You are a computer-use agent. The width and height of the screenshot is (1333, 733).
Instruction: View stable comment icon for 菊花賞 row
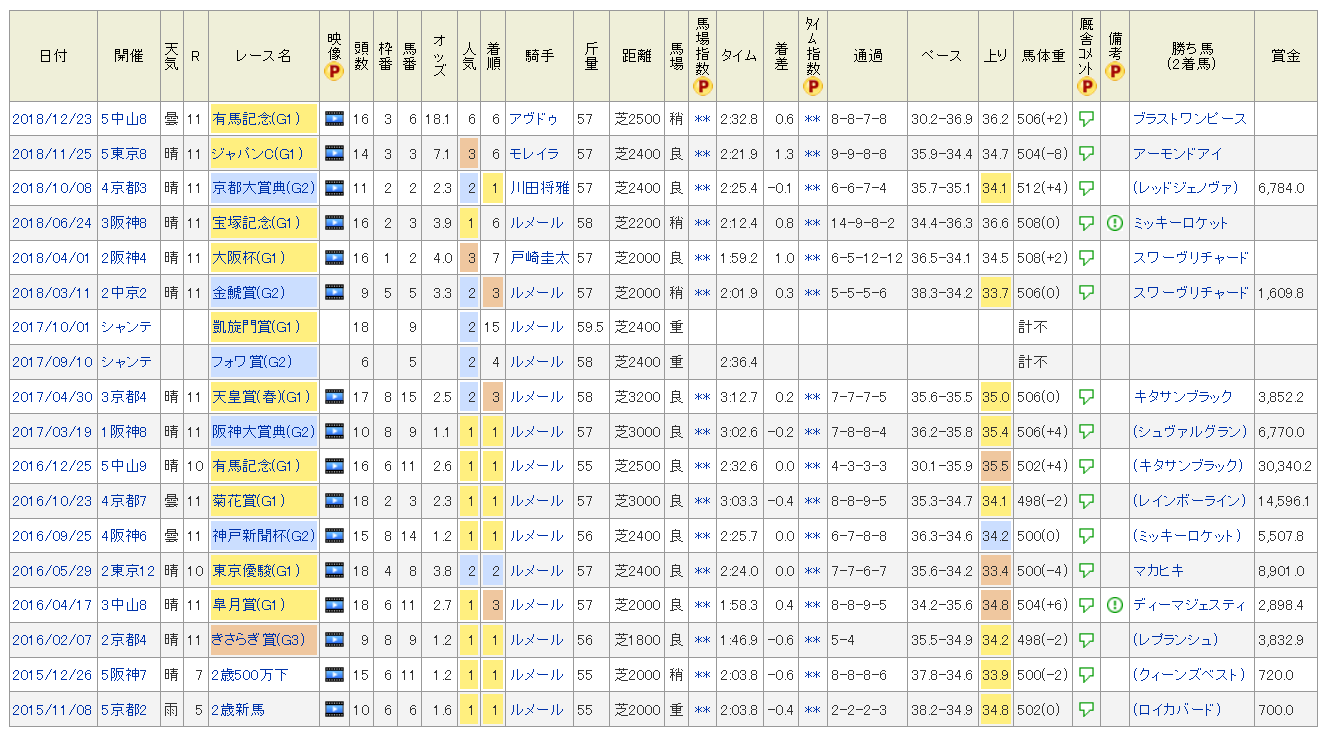[1086, 501]
